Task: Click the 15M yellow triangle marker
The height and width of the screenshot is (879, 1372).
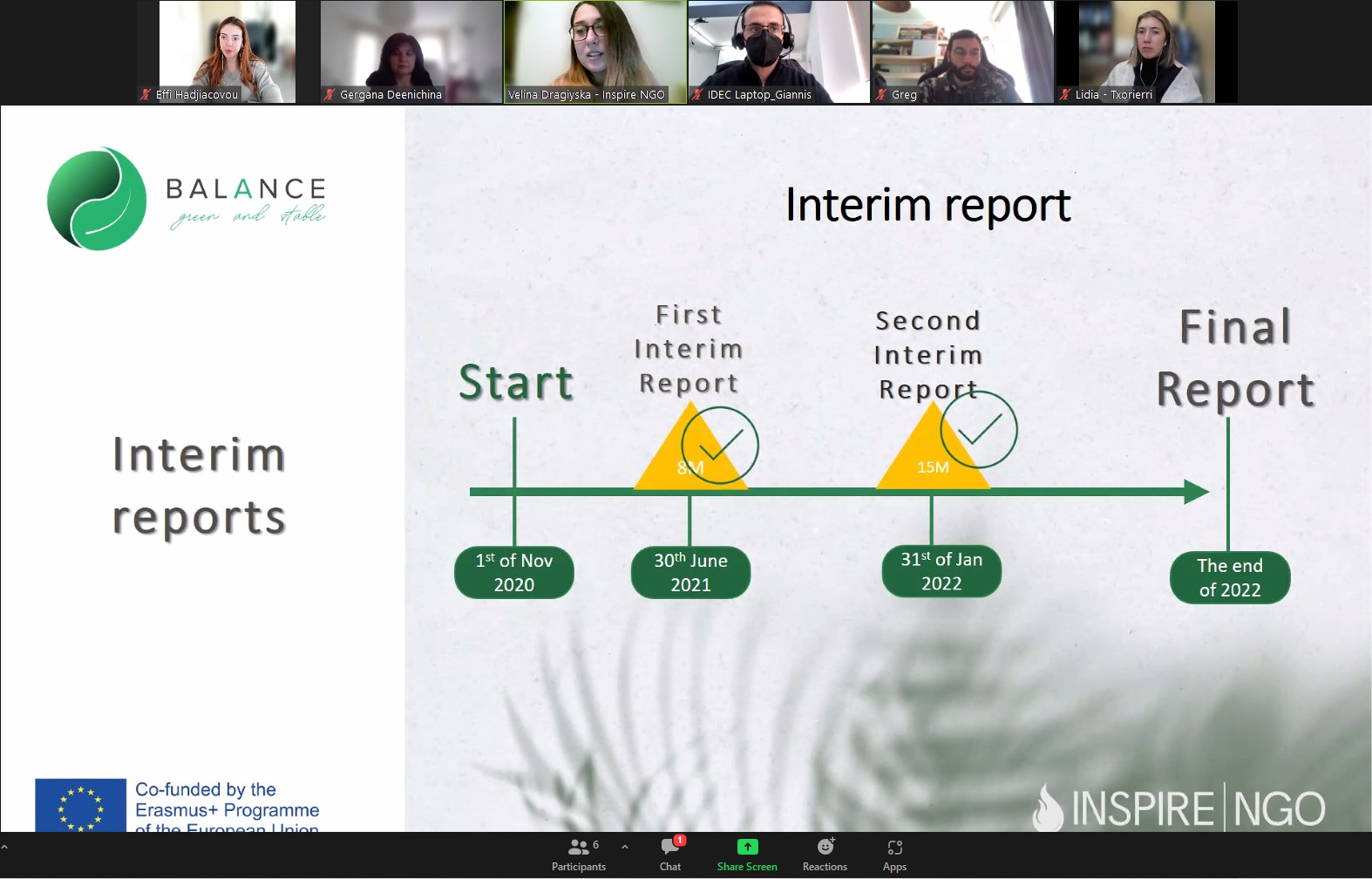Action: point(933,446)
